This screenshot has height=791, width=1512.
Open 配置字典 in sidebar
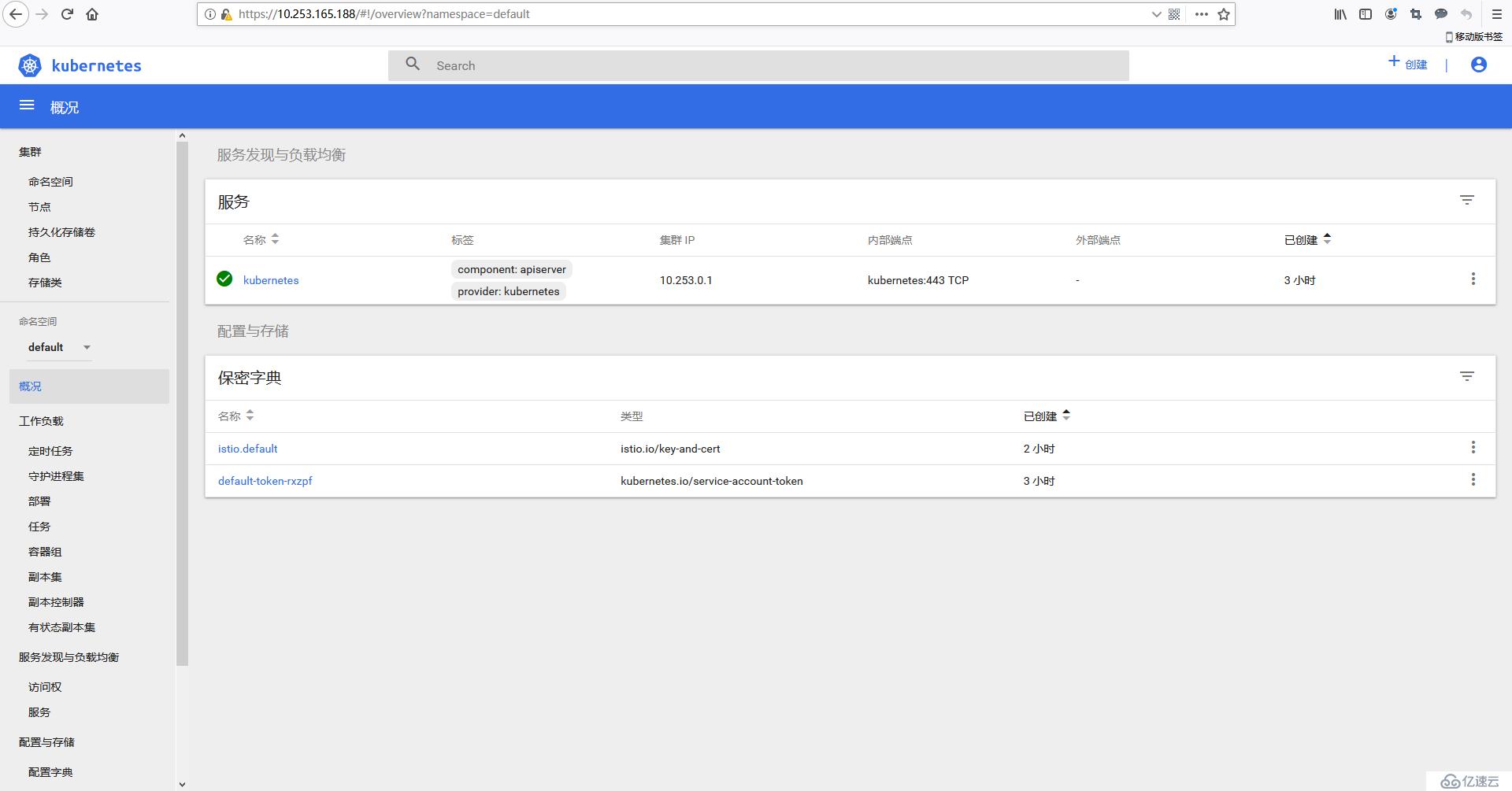pyautogui.click(x=50, y=772)
